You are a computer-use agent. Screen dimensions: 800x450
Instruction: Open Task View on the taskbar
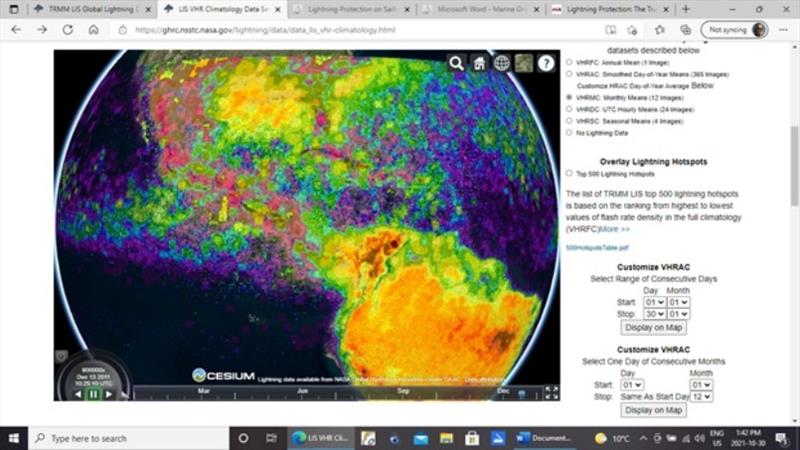coord(271,438)
